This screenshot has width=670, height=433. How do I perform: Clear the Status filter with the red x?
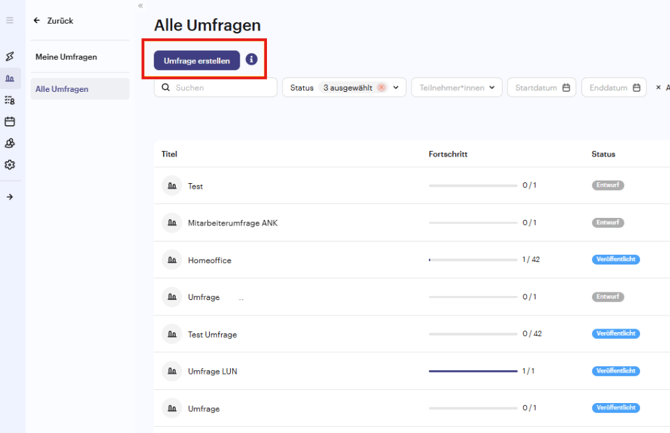(x=381, y=88)
